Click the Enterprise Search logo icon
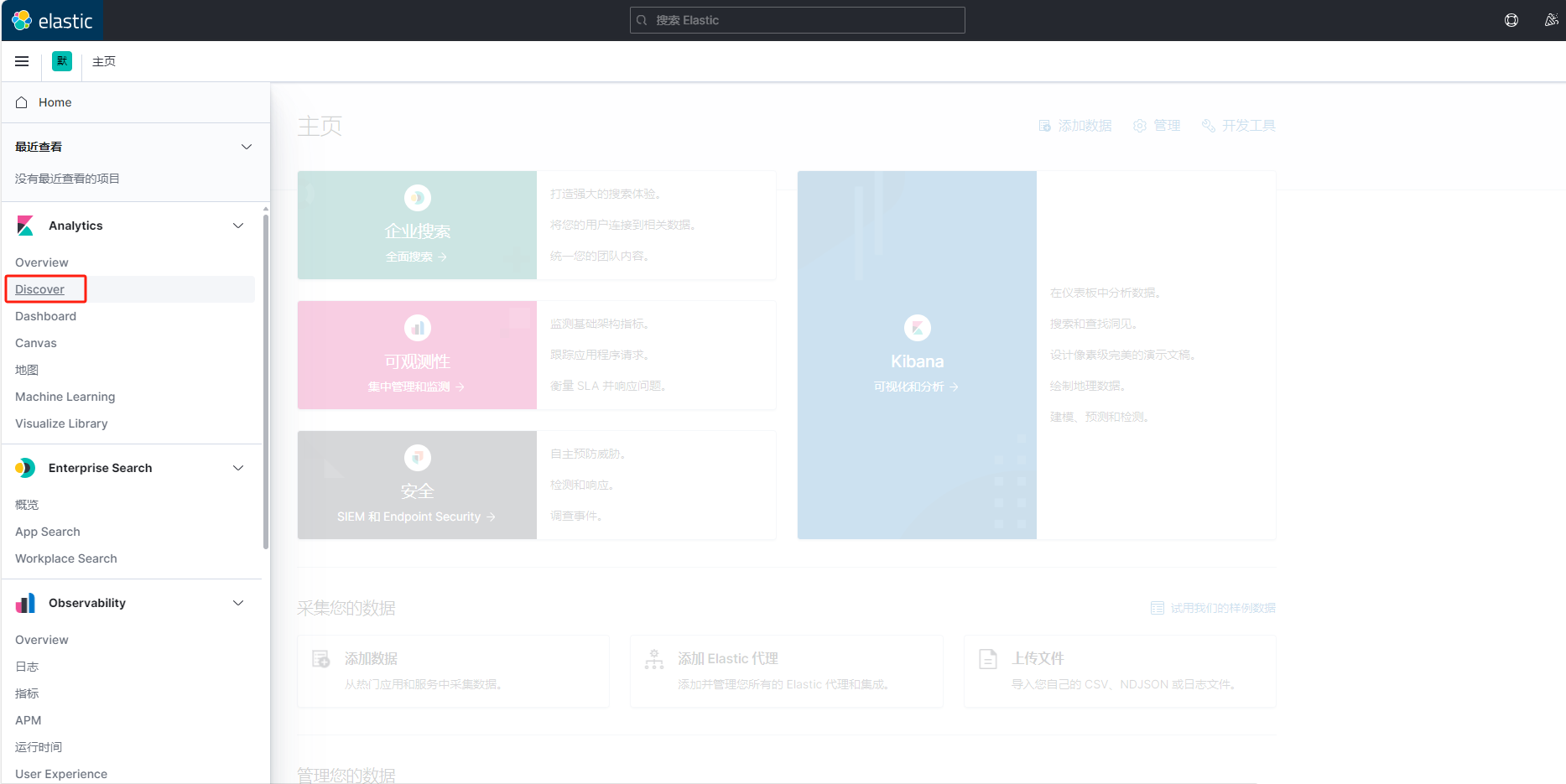 (x=25, y=468)
